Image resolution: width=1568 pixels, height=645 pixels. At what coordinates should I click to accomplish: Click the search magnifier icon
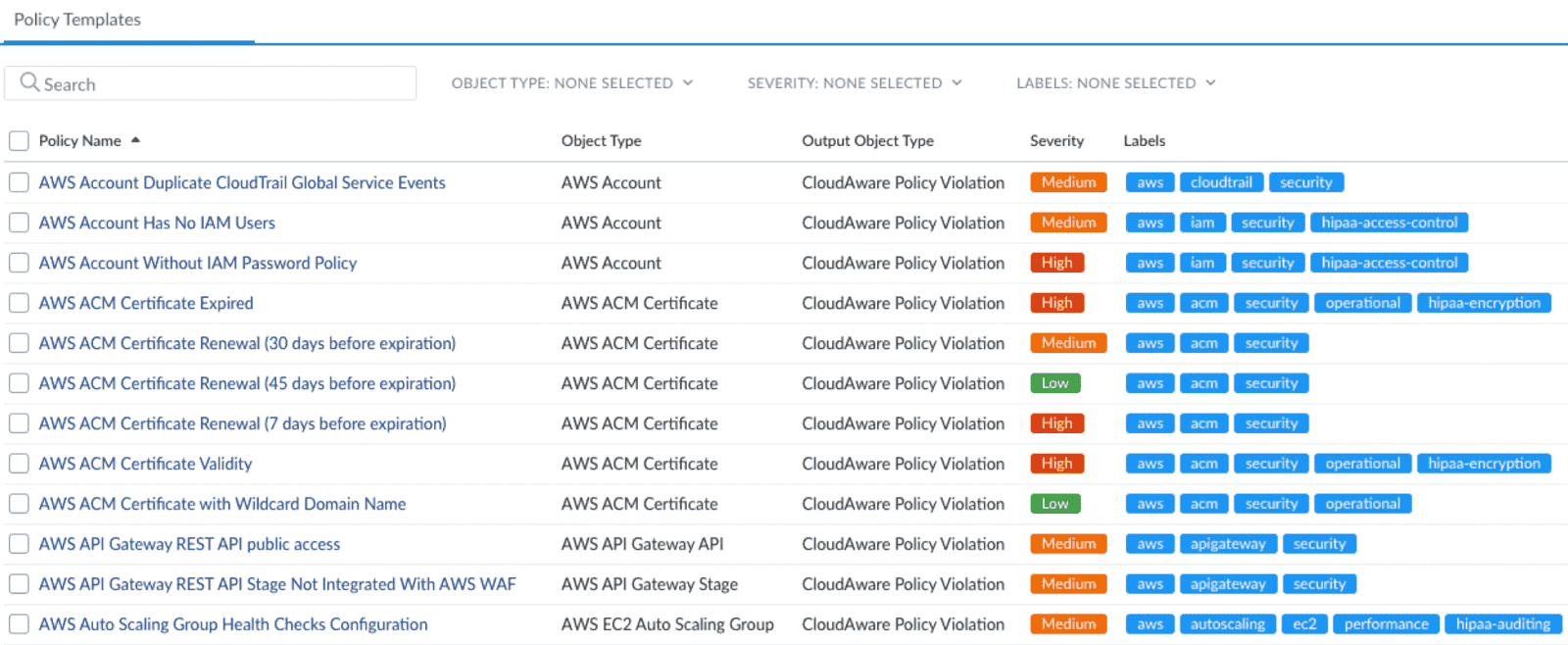(x=29, y=82)
